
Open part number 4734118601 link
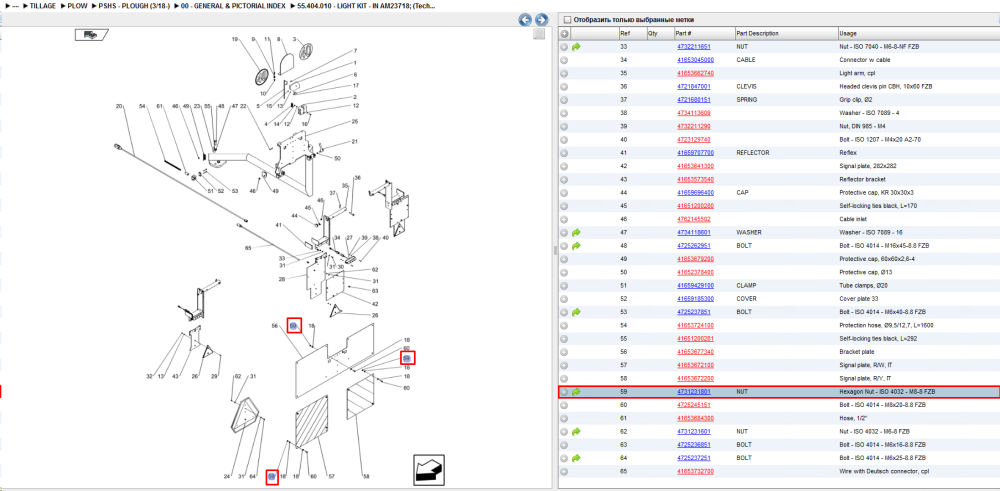click(x=693, y=232)
